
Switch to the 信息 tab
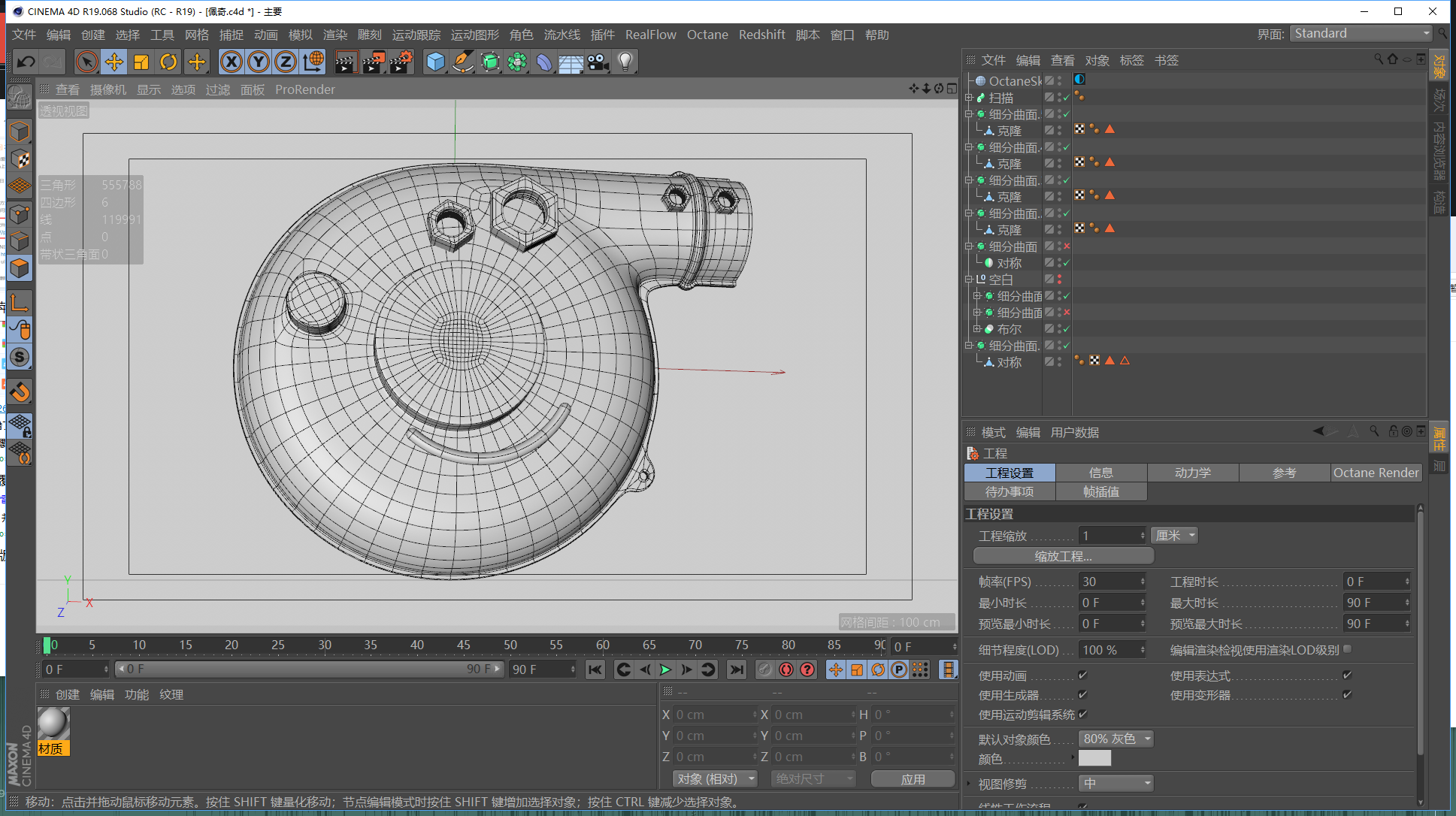click(1101, 473)
